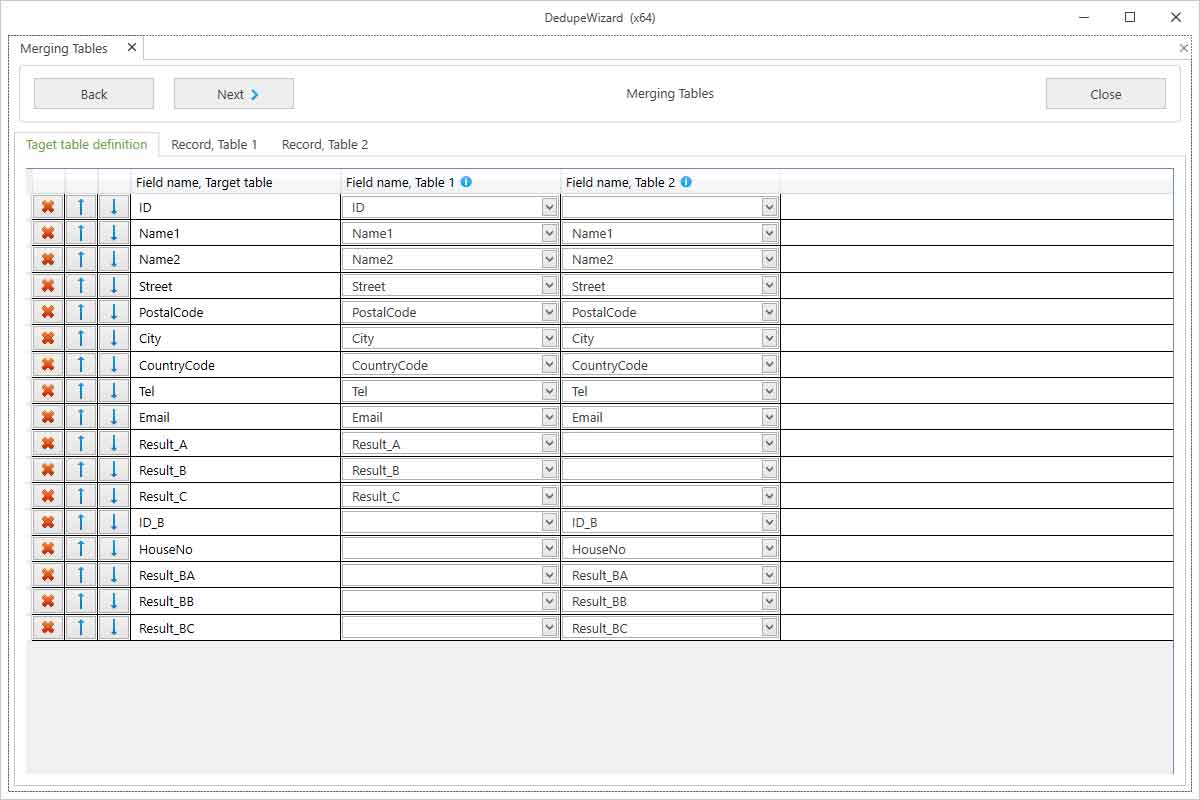Click the Back button

pyautogui.click(x=94, y=94)
